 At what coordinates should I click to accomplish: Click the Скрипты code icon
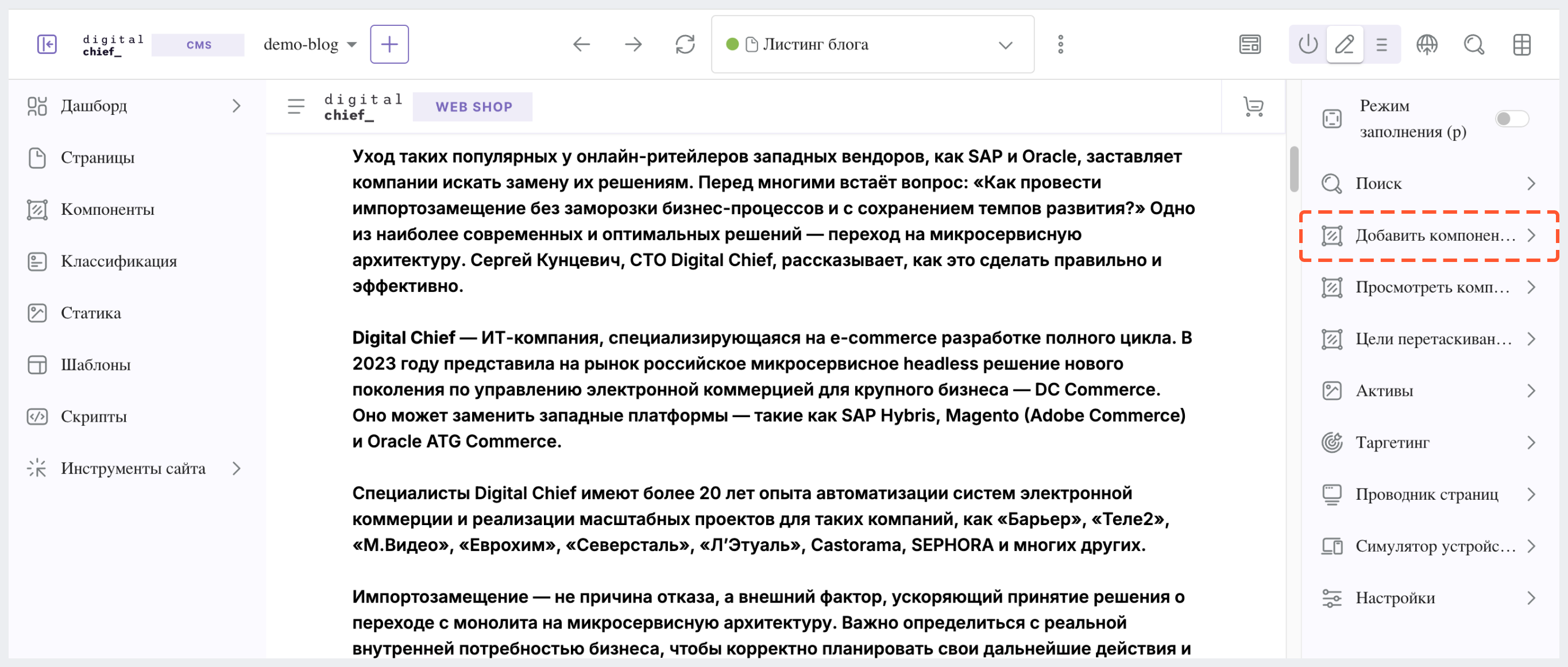[x=37, y=417]
